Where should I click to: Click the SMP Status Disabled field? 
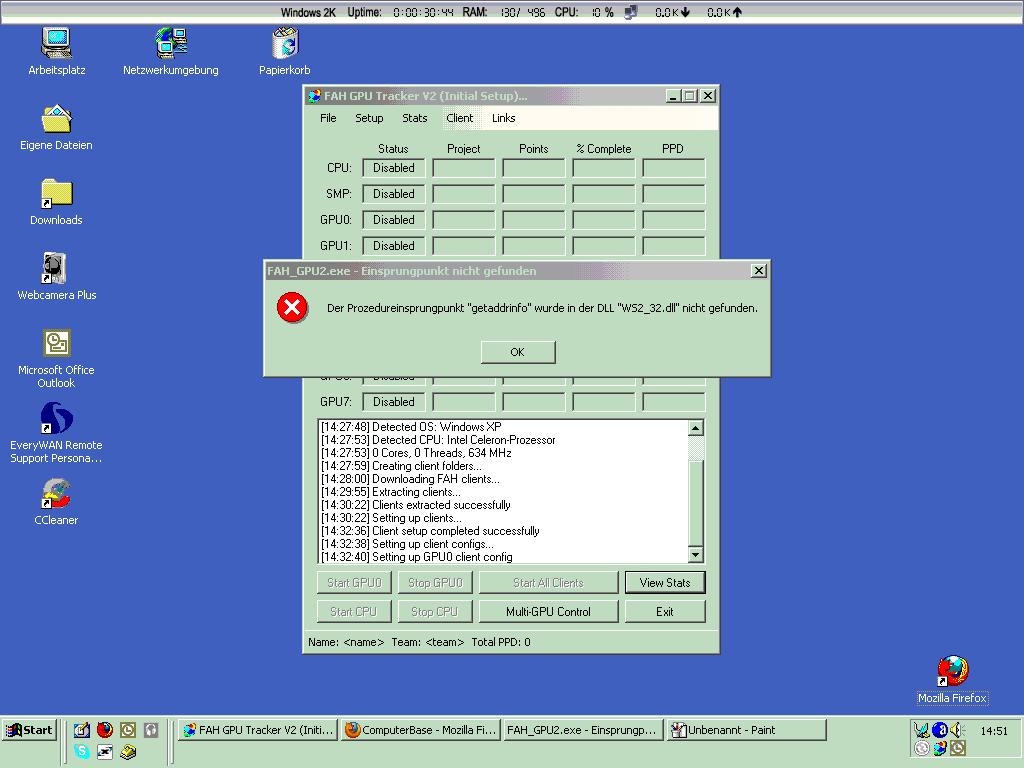pos(394,194)
